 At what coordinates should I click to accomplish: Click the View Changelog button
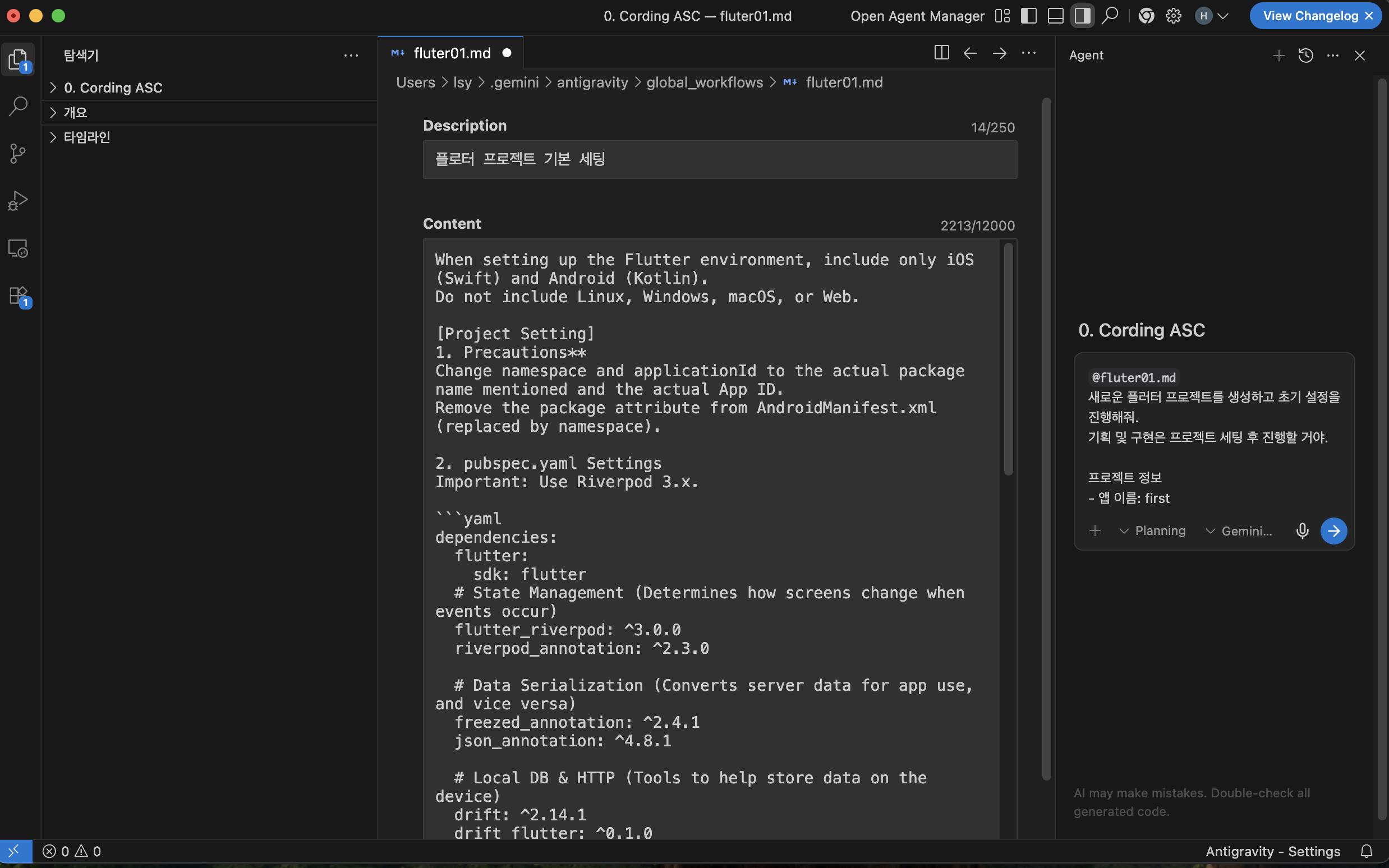(x=1310, y=16)
